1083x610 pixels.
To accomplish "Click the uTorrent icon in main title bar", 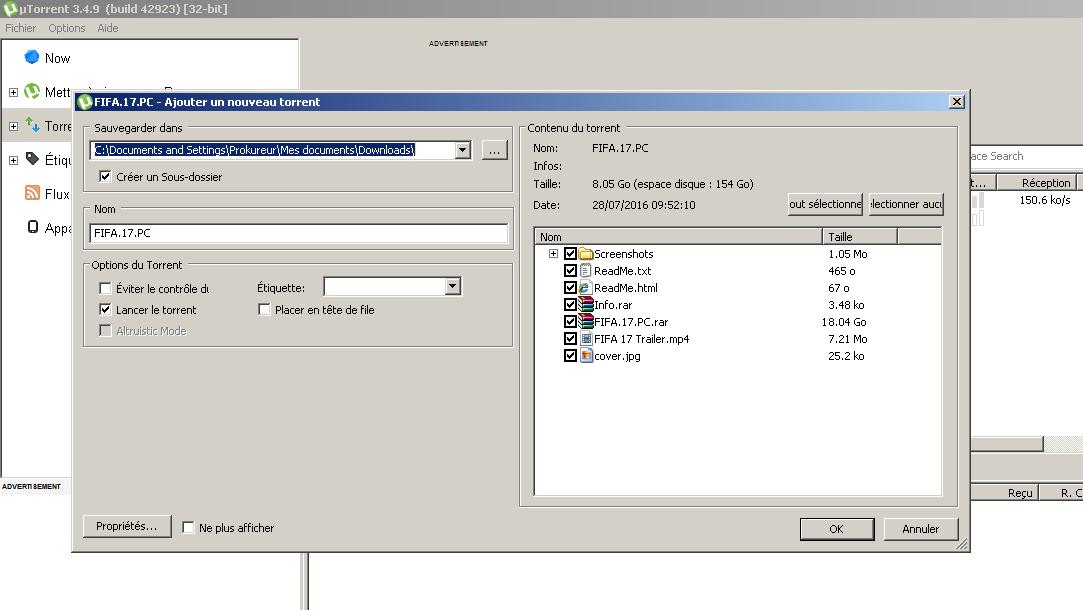I will (9, 8).
